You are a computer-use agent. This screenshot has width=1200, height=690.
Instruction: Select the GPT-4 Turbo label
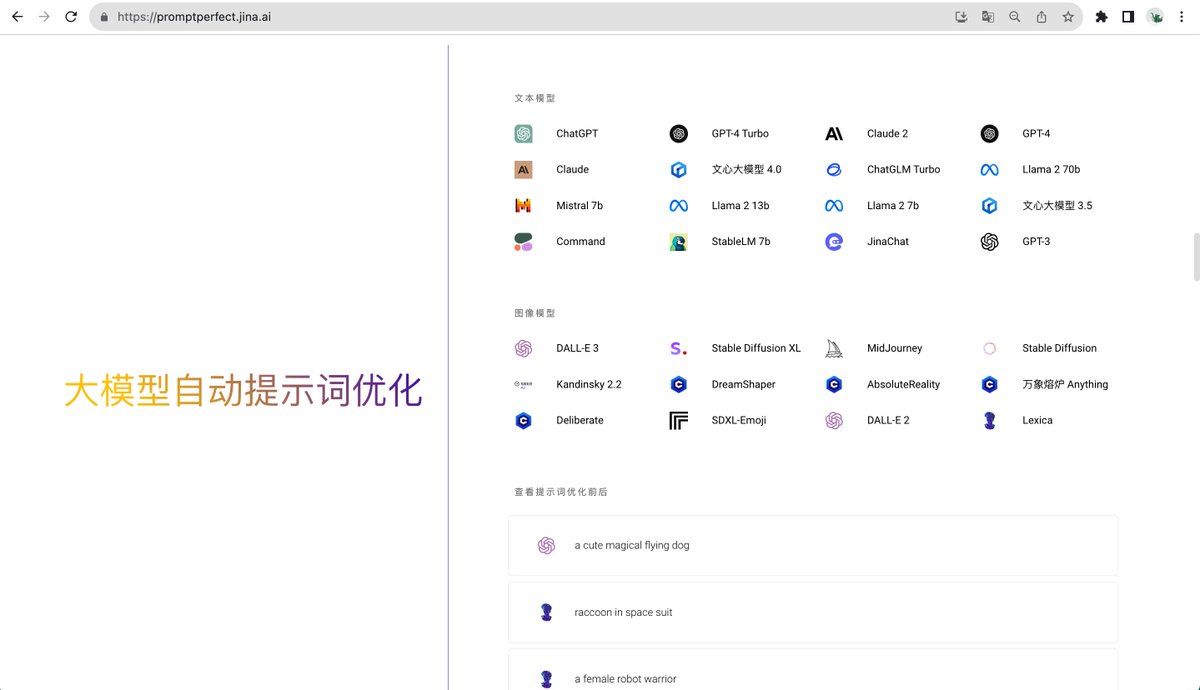pyautogui.click(x=740, y=134)
